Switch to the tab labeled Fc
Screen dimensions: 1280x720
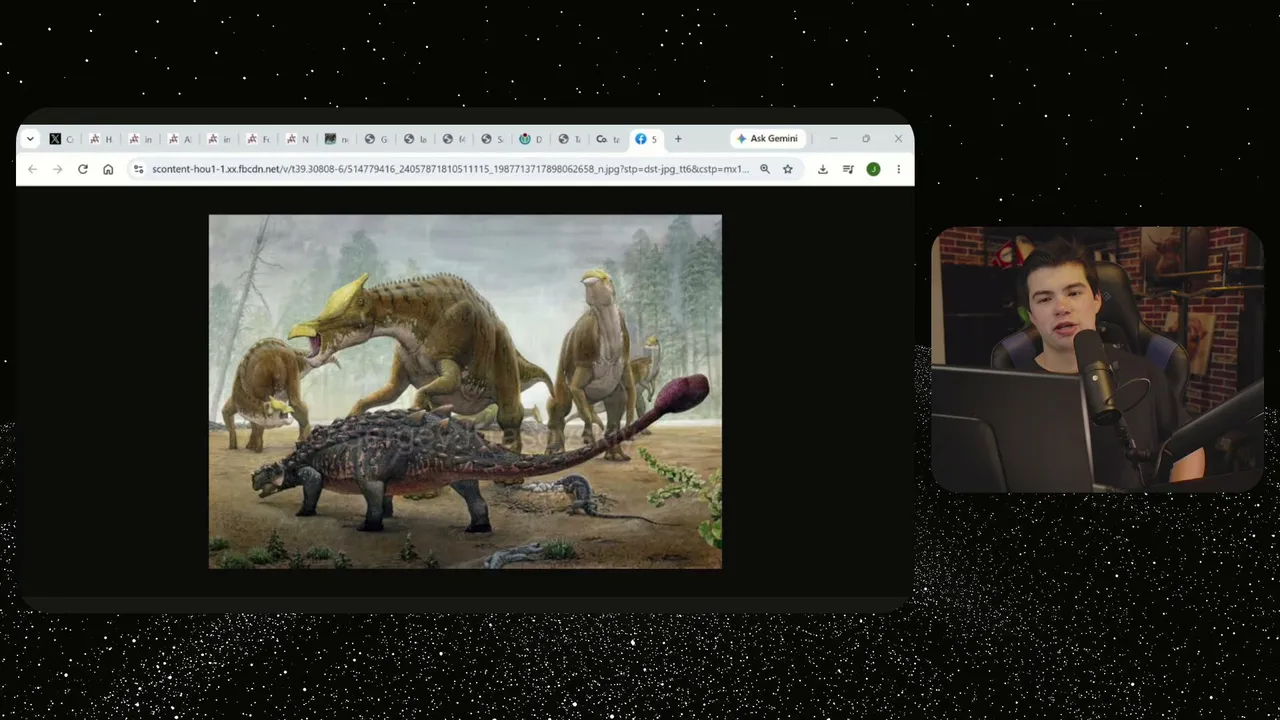pos(258,139)
